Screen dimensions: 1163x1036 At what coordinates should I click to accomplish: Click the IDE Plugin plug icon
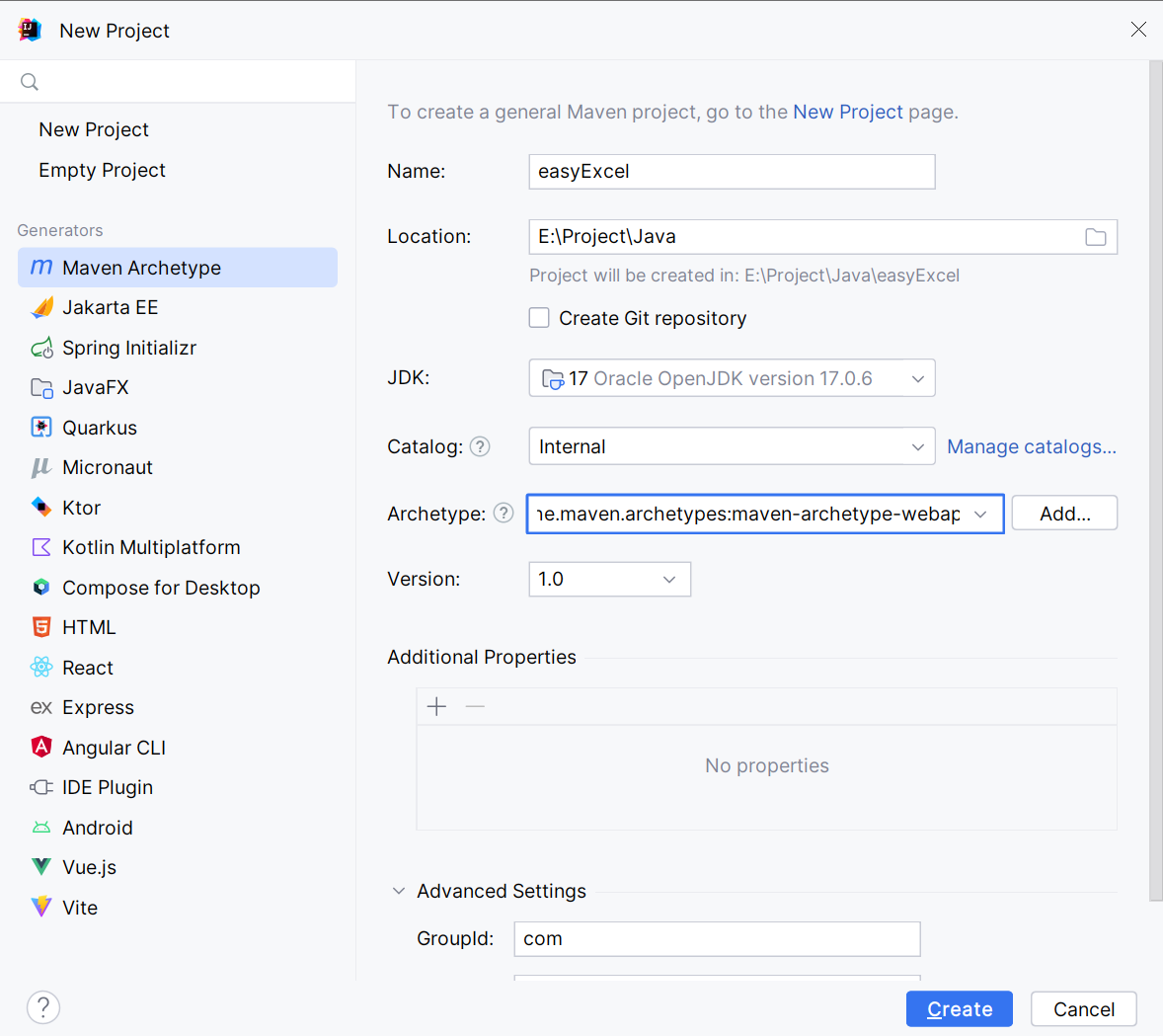coord(41,787)
